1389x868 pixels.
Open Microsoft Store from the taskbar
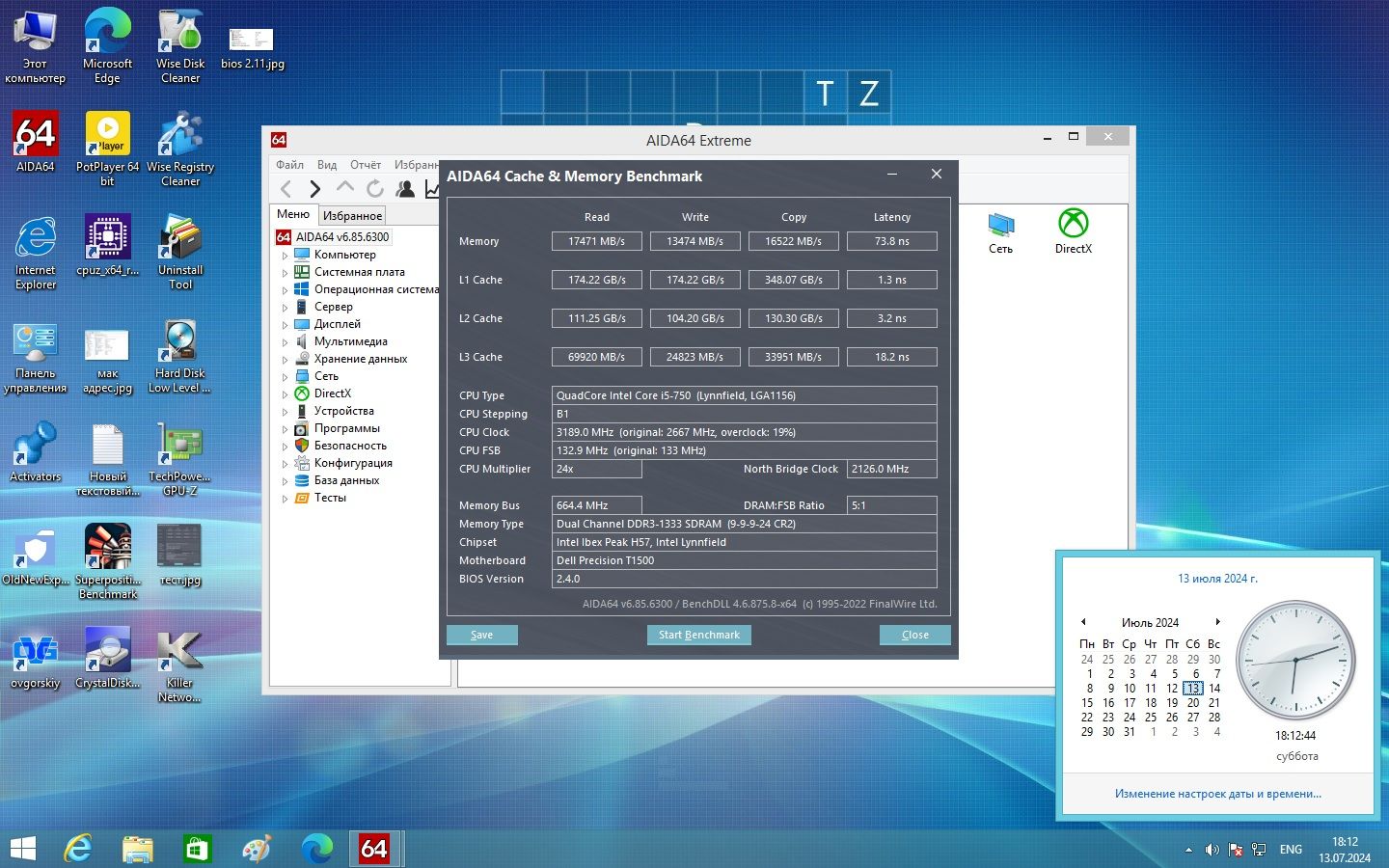pos(197,849)
